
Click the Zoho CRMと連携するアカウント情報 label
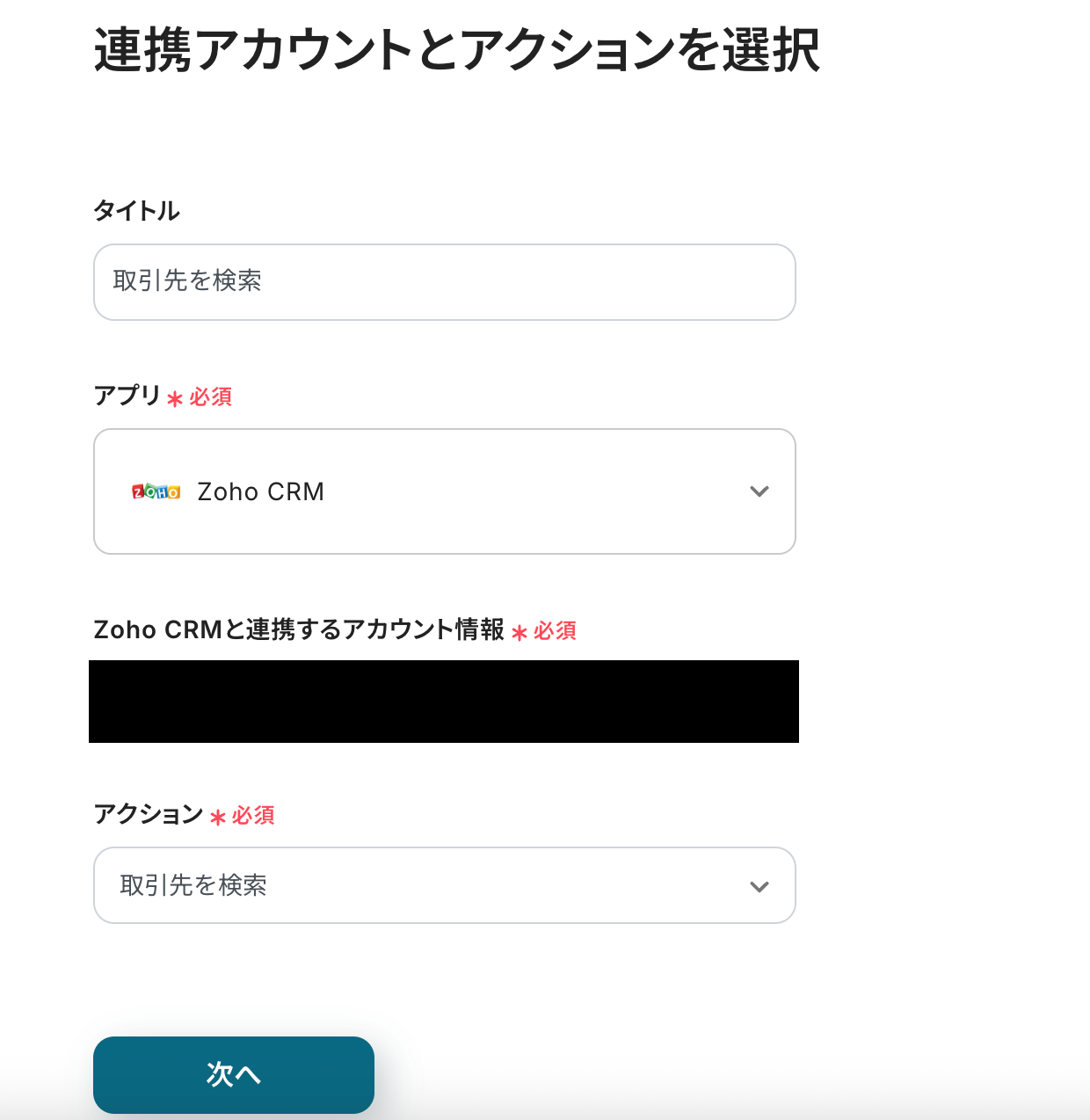[x=299, y=629]
